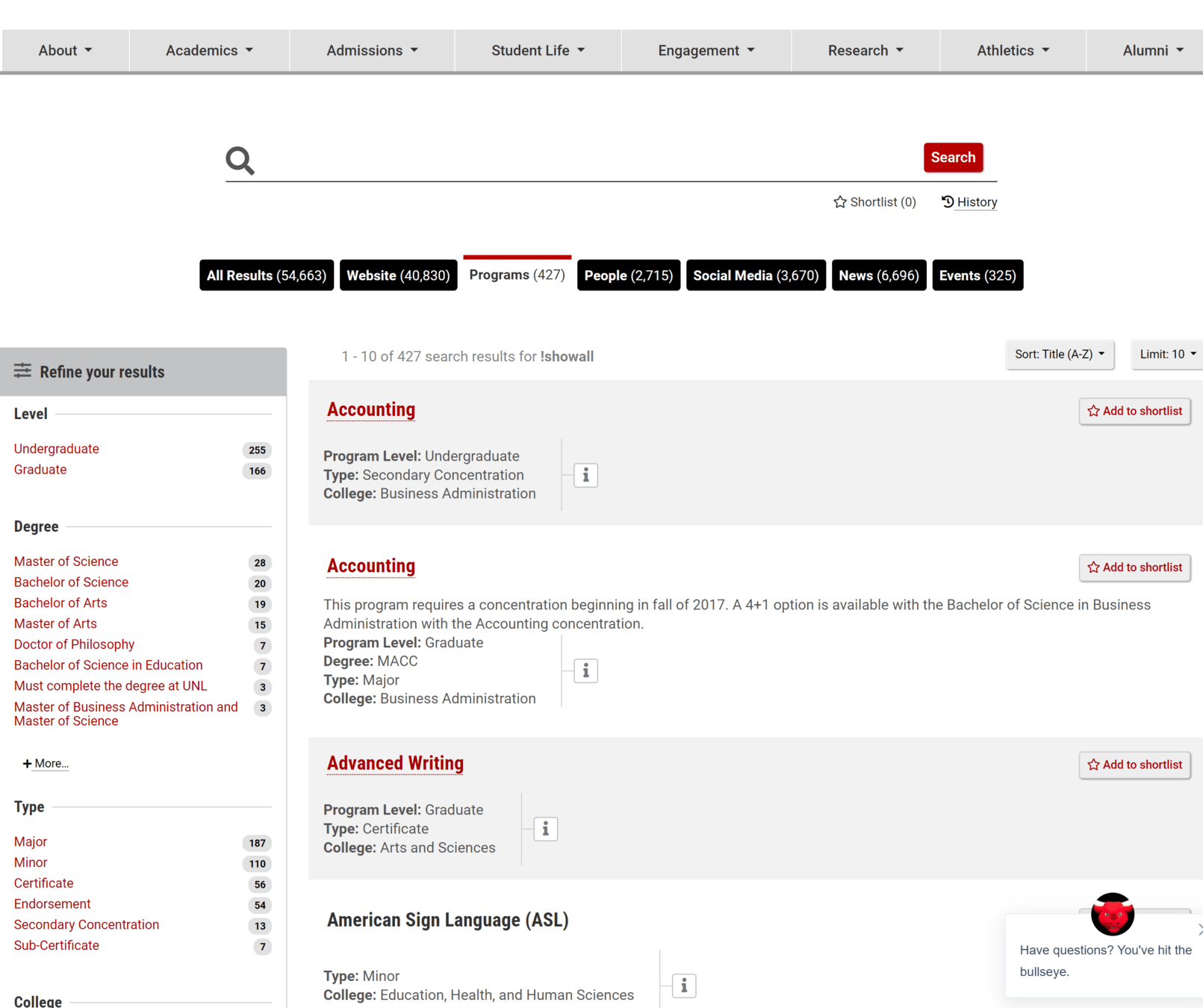Filter by Secondary Concentration type
Screen dimensions: 1203x1008
[x=87, y=925]
